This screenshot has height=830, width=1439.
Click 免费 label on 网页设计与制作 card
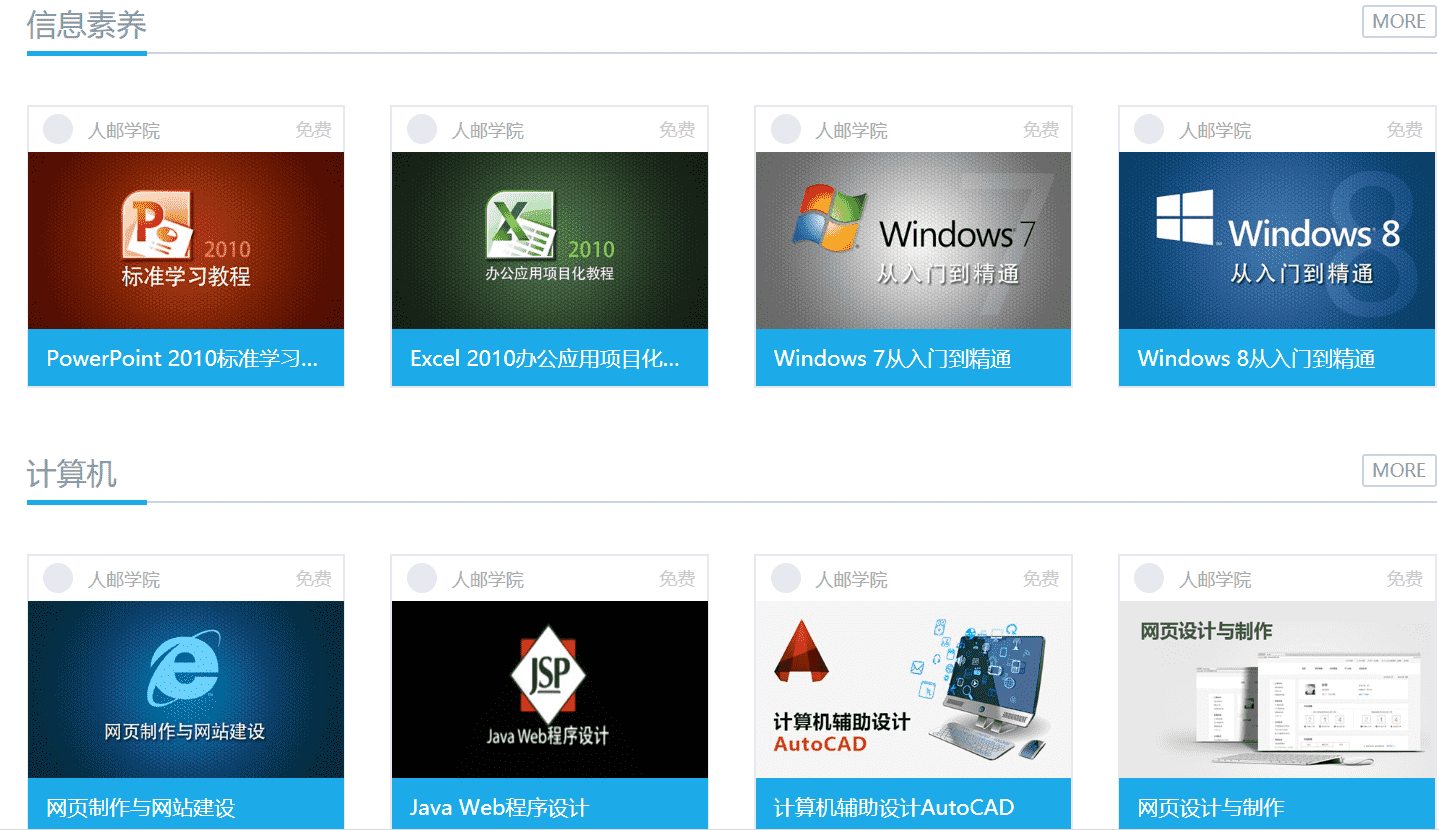1405,579
